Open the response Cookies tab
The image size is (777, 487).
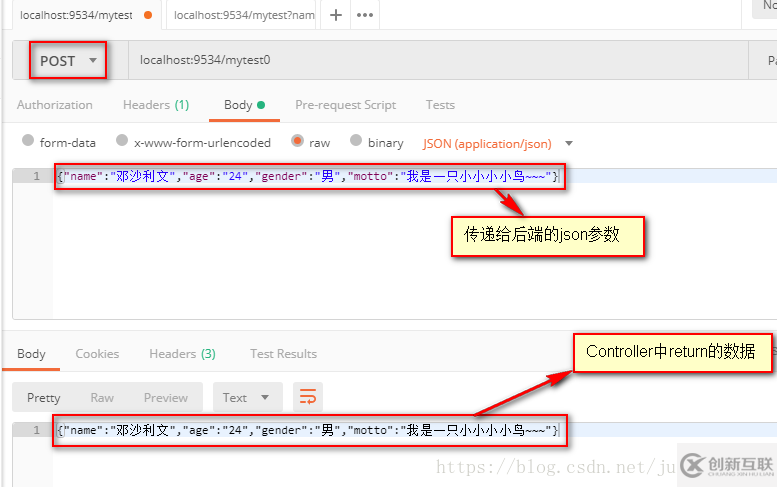[97, 354]
